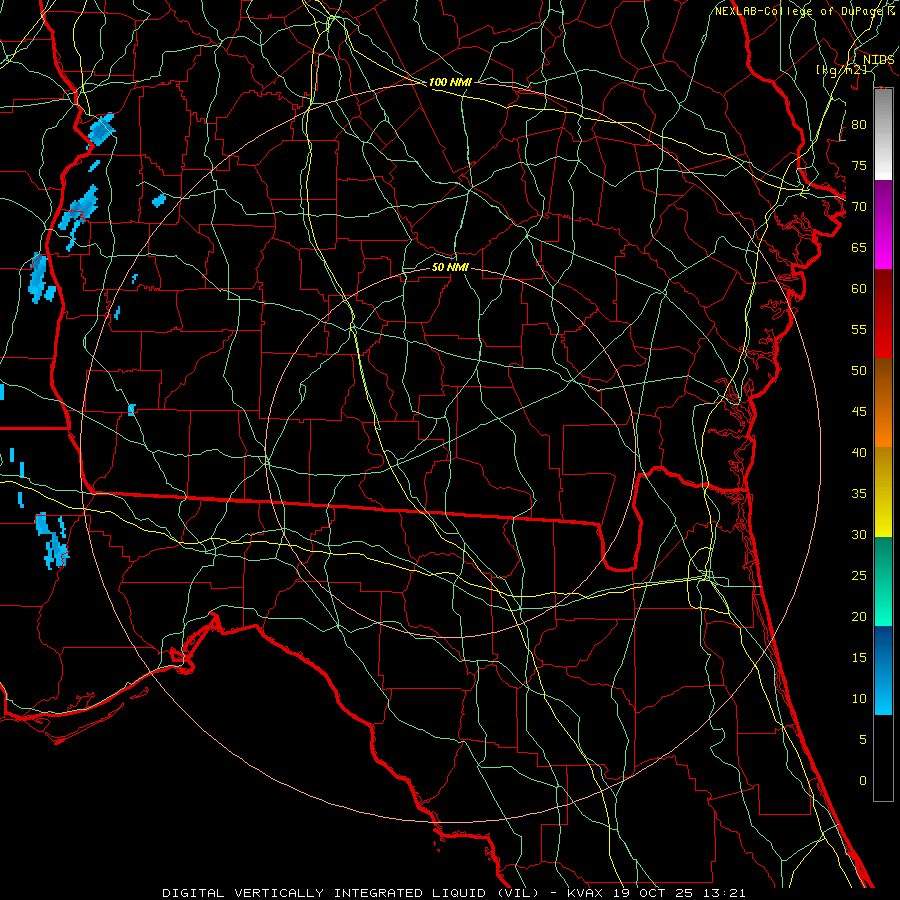900x900 pixels.
Task: Click the "75" value on the scale
Action: point(859,166)
